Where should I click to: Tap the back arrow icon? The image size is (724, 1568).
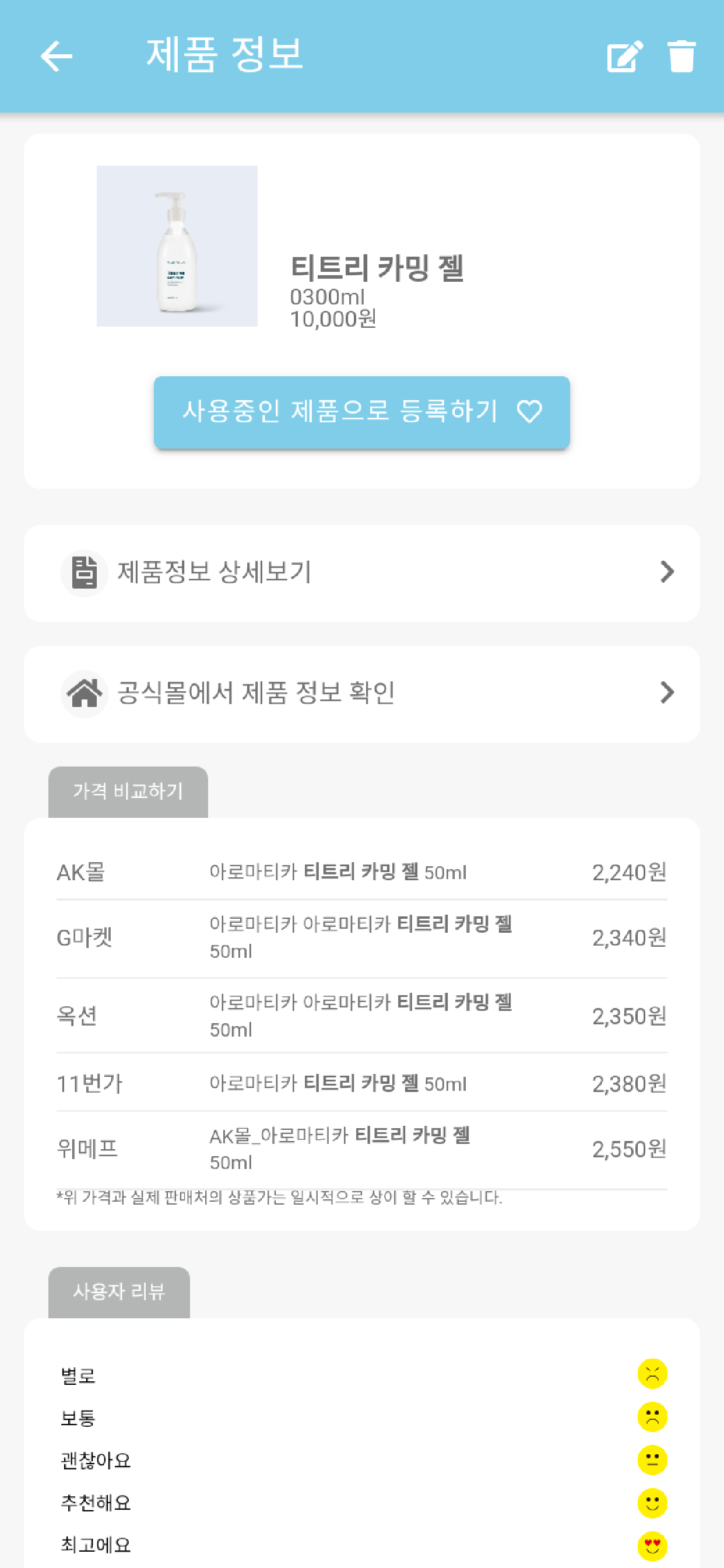pos(56,56)
